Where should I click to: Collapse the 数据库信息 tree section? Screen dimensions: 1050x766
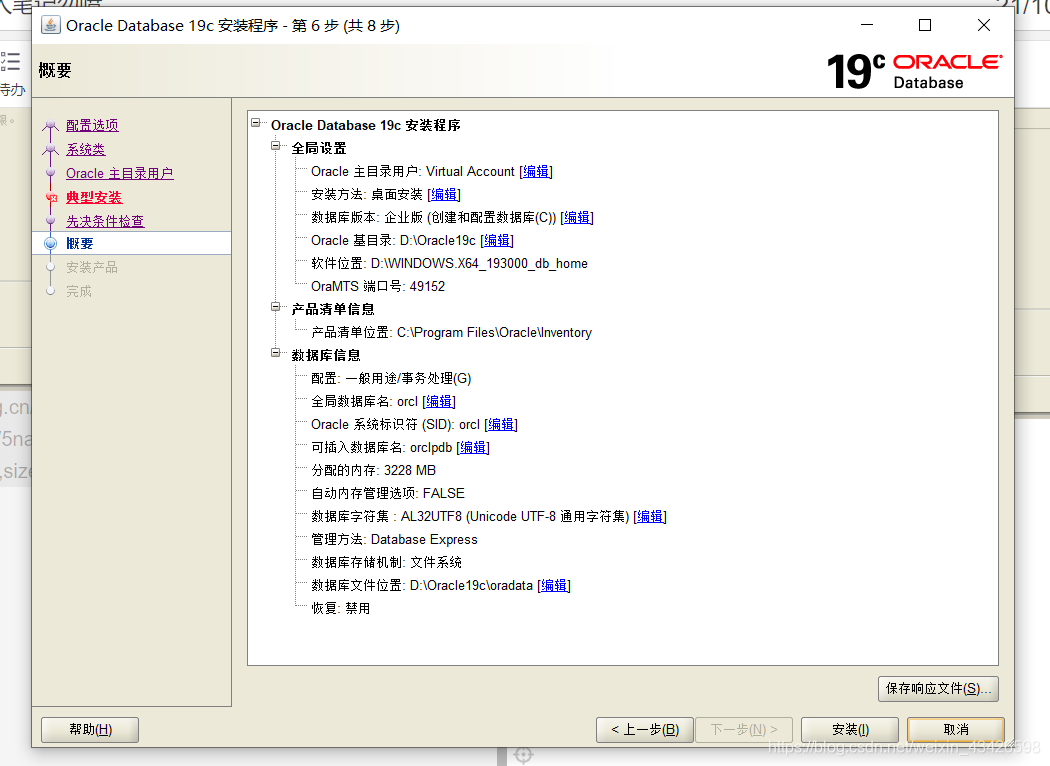(275, 353)
